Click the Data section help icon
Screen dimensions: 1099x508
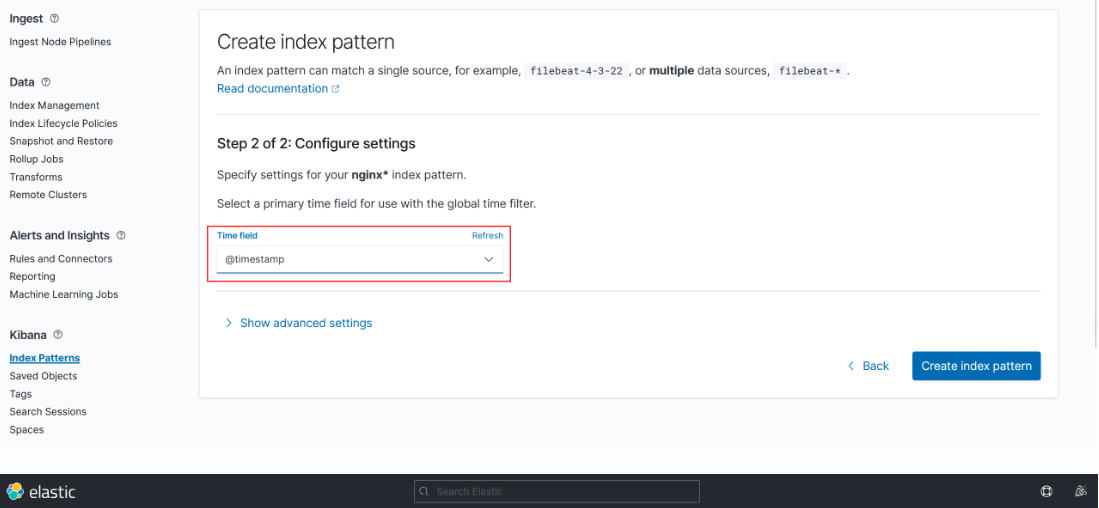click(46, 82)
